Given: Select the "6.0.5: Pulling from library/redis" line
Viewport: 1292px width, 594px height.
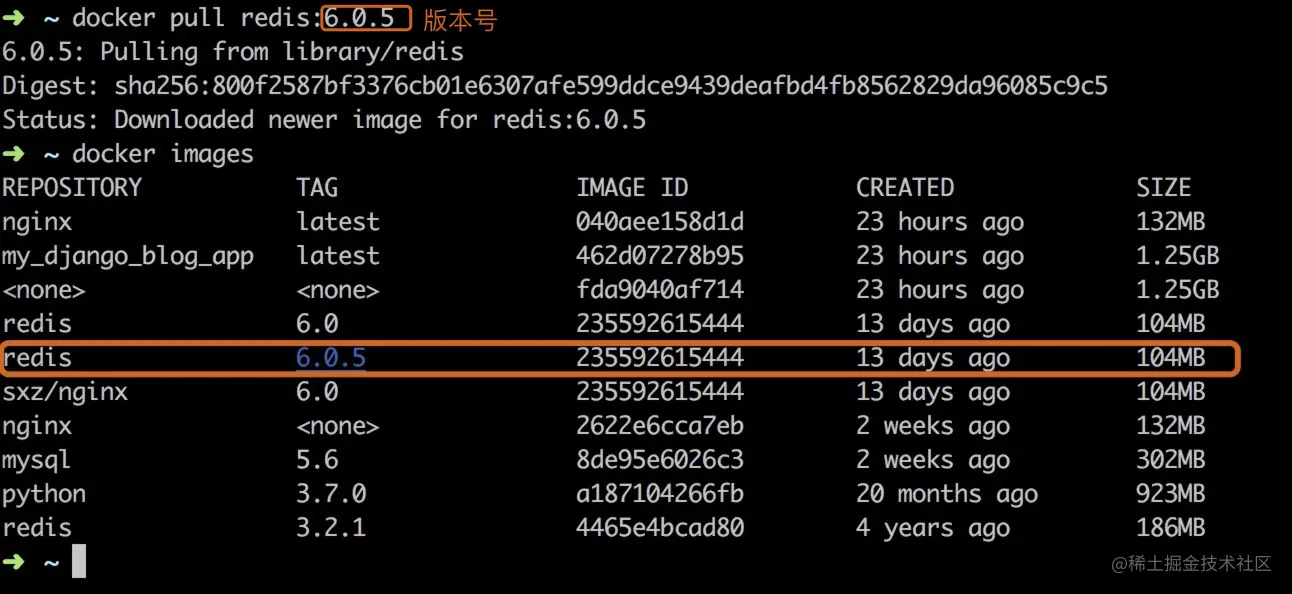Looking at the screenshot, I should (233, 52).
